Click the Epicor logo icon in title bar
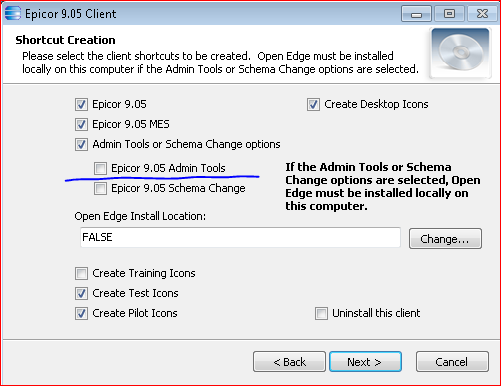The height and width of the screenshot is (386, 501). coord(13,13)
